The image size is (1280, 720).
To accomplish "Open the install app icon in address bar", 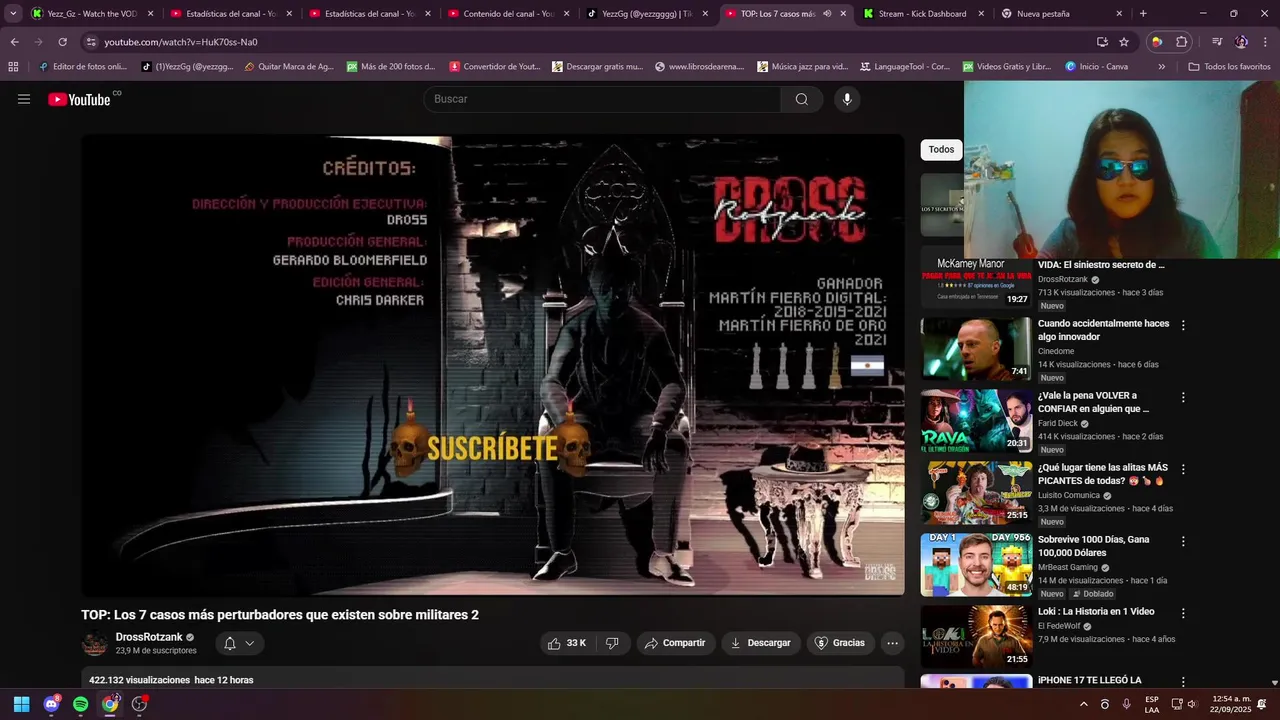I will (1102, 42).
